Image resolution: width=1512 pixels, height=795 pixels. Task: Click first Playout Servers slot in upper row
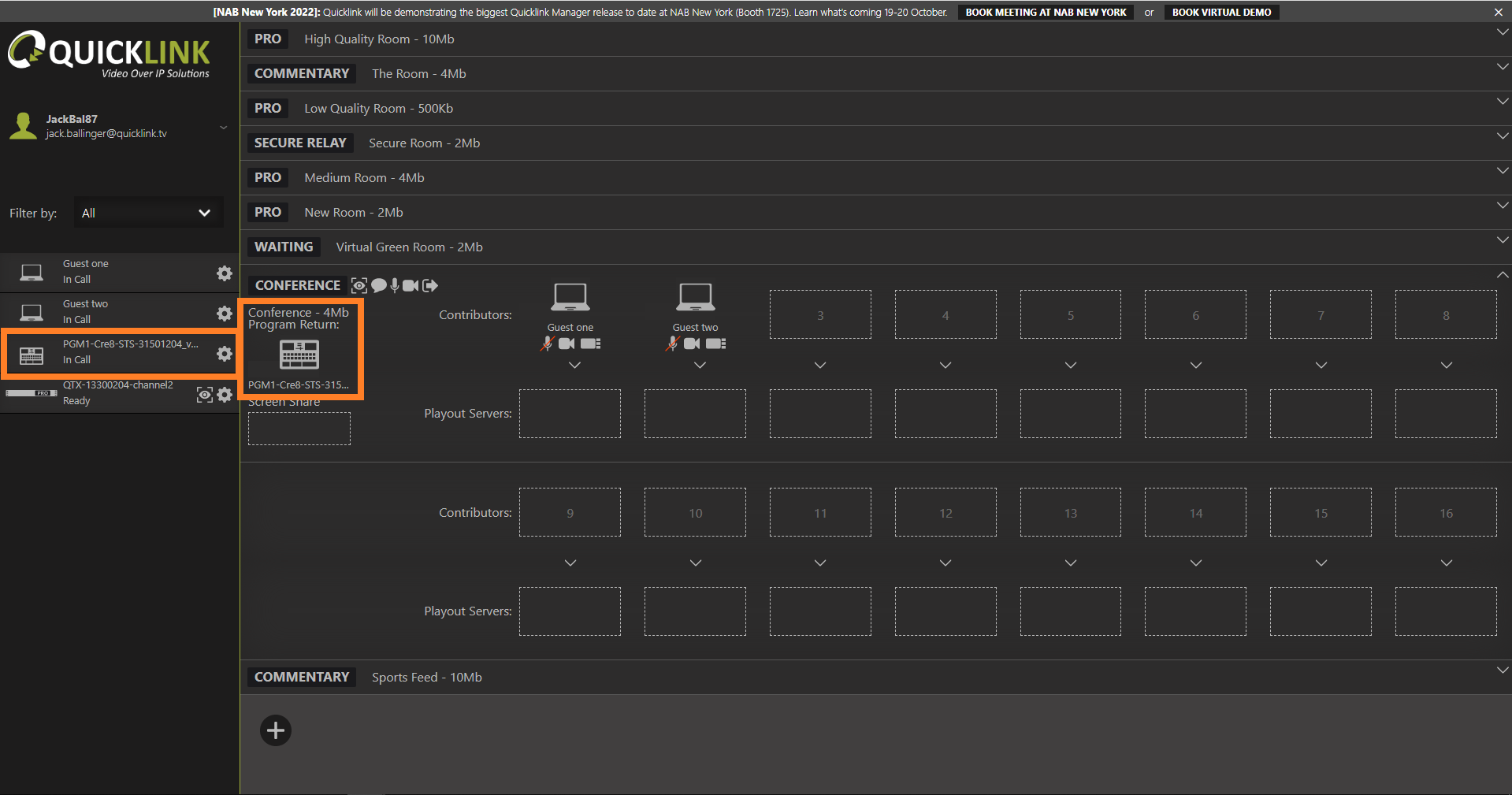[570, 414]
